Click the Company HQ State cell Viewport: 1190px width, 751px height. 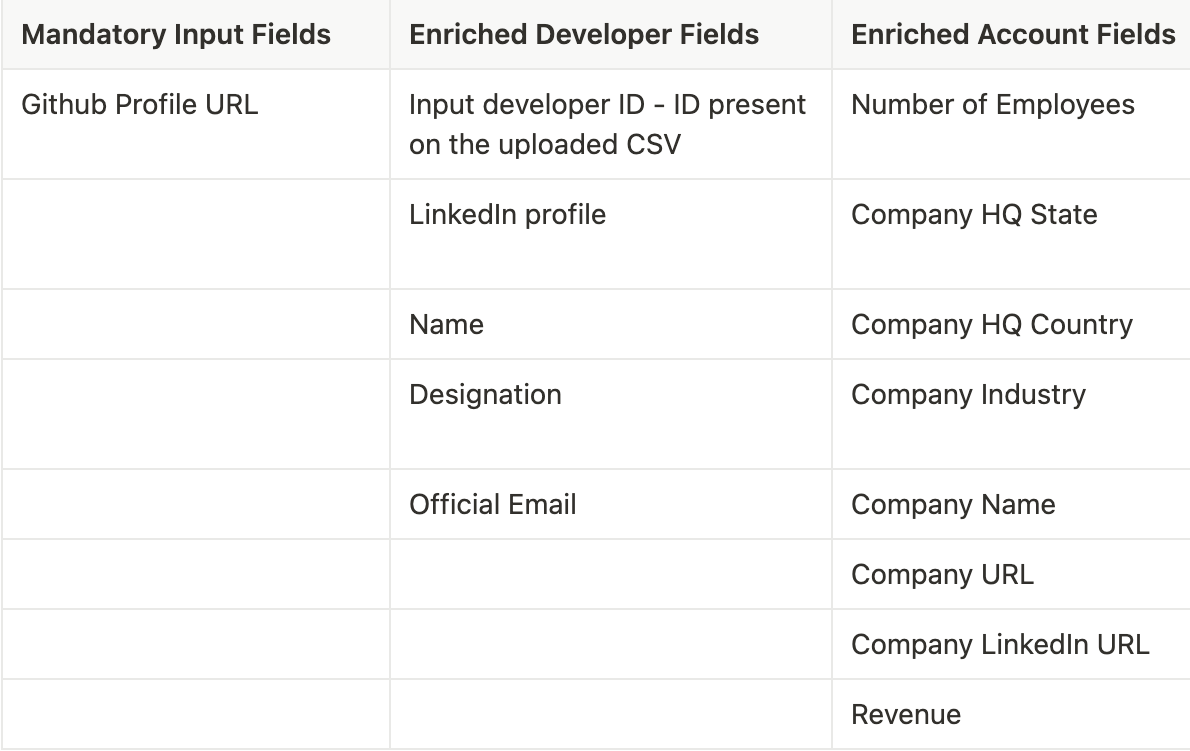(974, 215)
